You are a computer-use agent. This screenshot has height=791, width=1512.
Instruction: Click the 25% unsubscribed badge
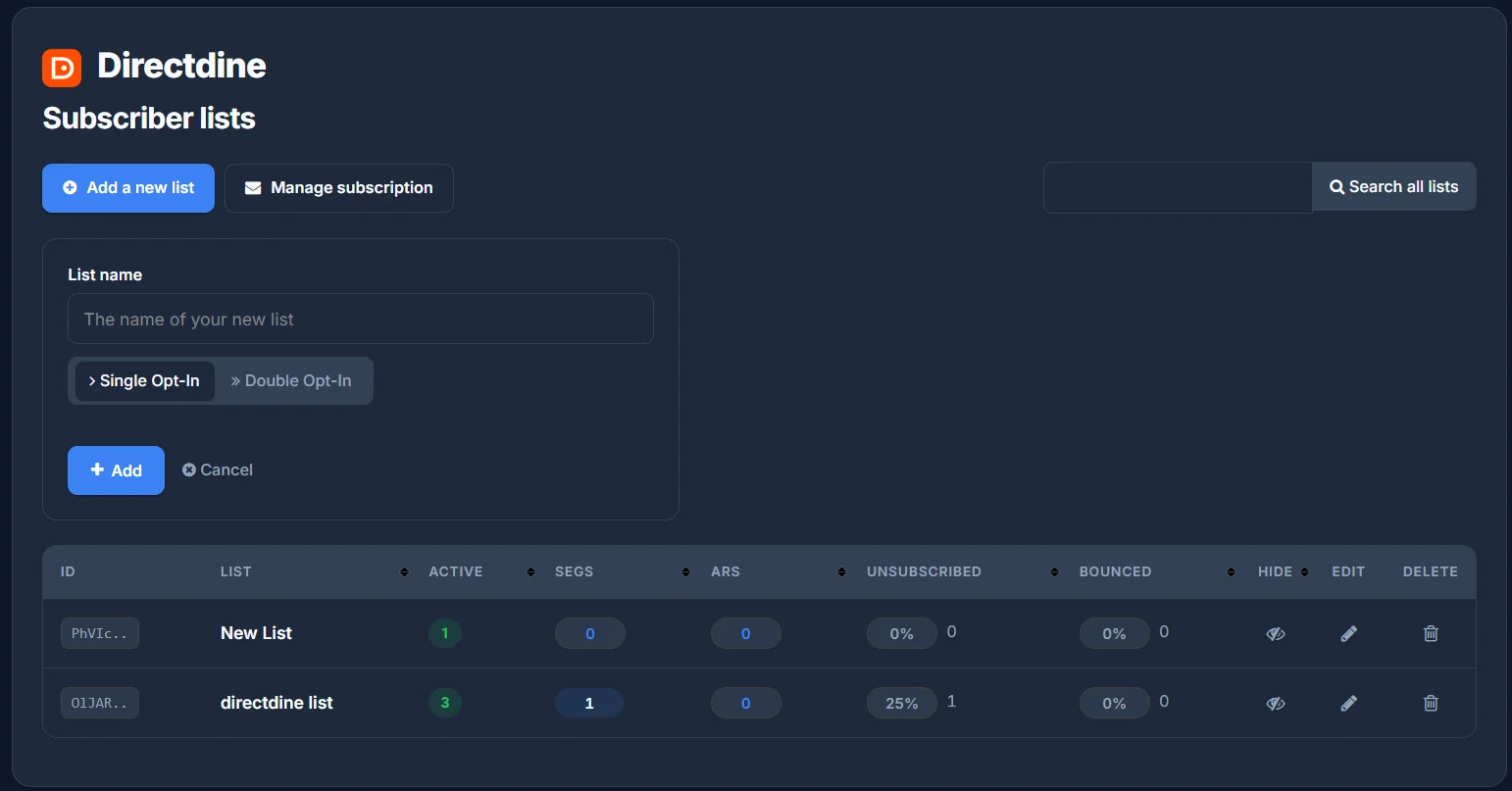point(902,703)
